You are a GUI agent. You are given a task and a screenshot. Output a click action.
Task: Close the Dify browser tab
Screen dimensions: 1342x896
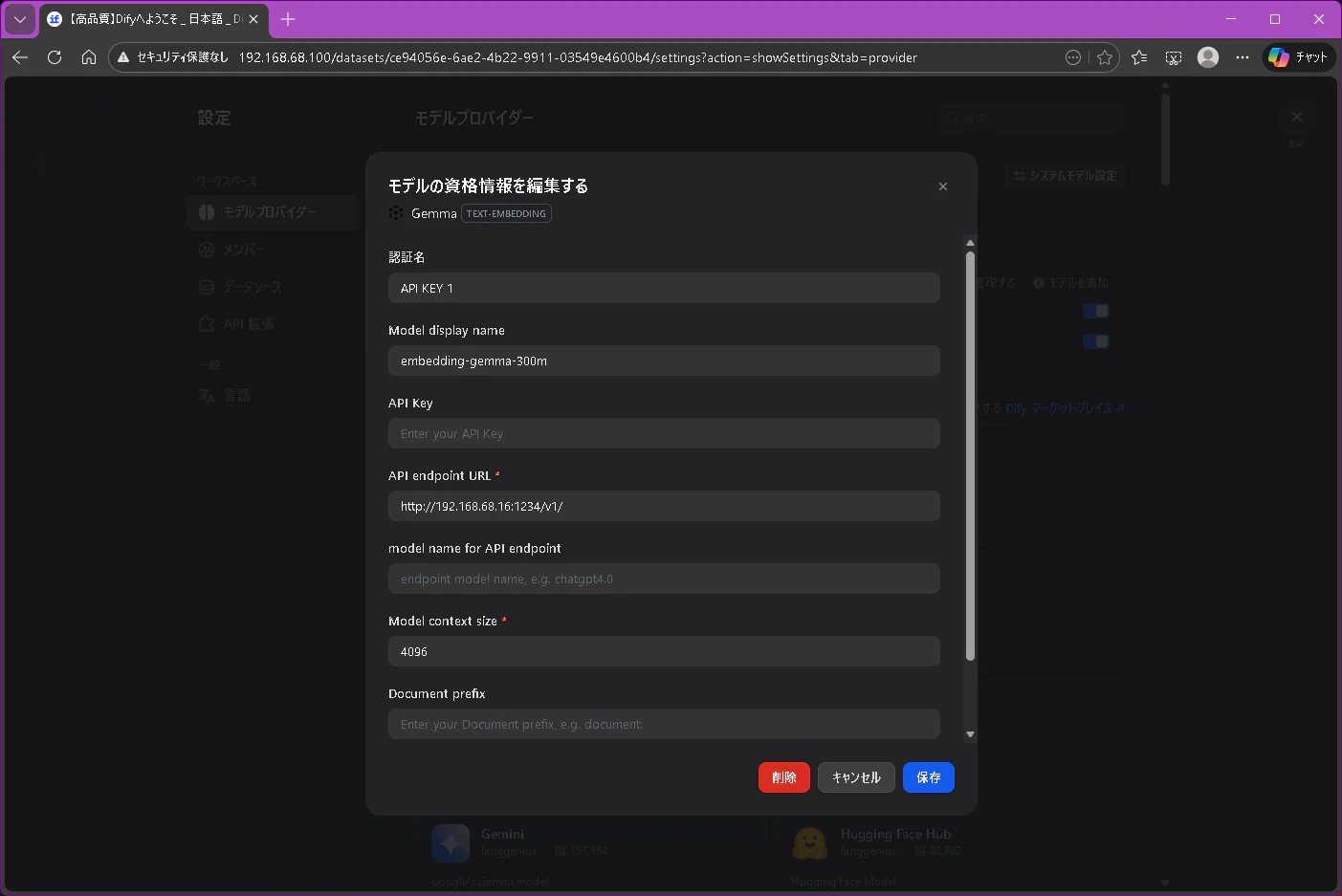click(253, 19)
